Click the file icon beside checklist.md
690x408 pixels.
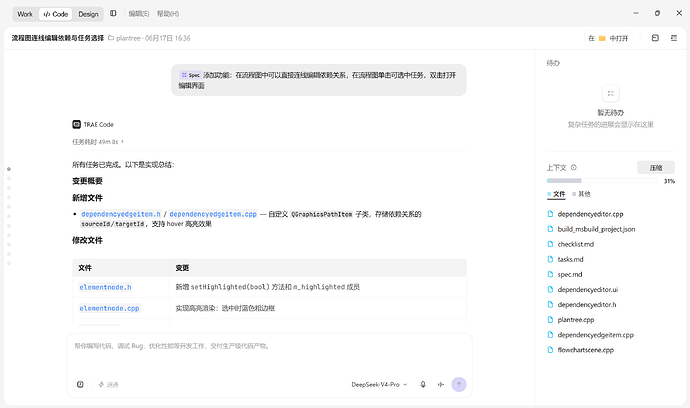[x=550, y=244]
